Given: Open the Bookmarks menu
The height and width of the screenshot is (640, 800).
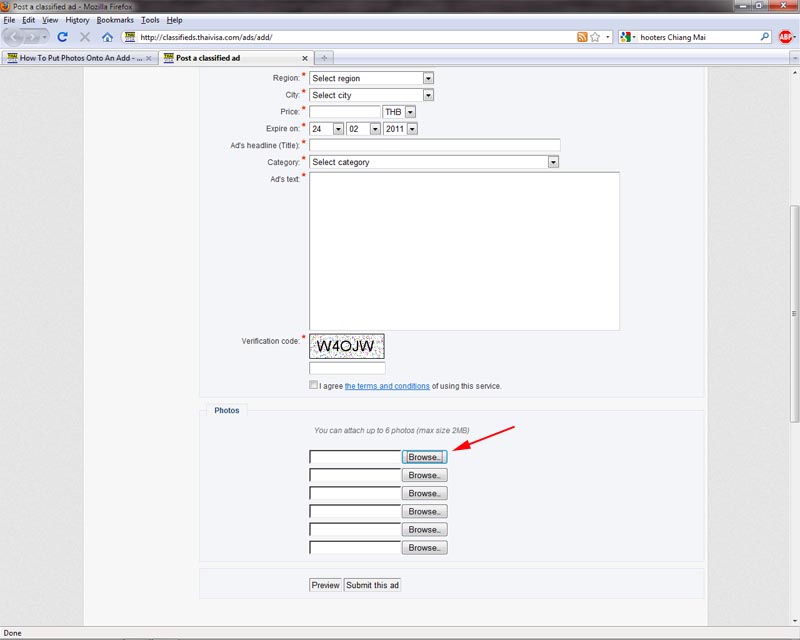Looking at the screenshot, I should coord(114,20).
